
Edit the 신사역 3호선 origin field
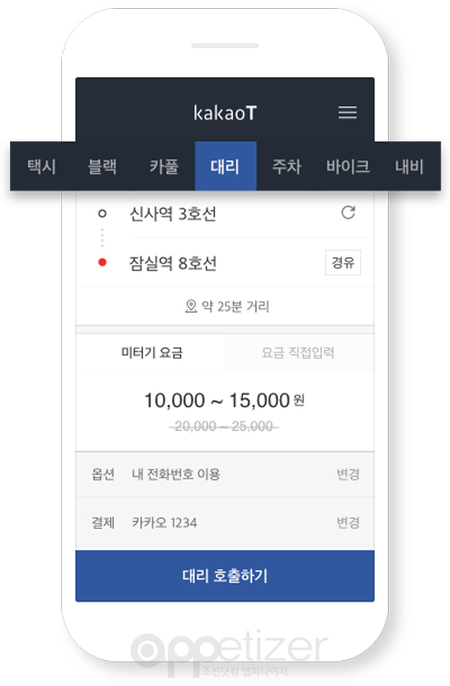click(x=173, y=214)
